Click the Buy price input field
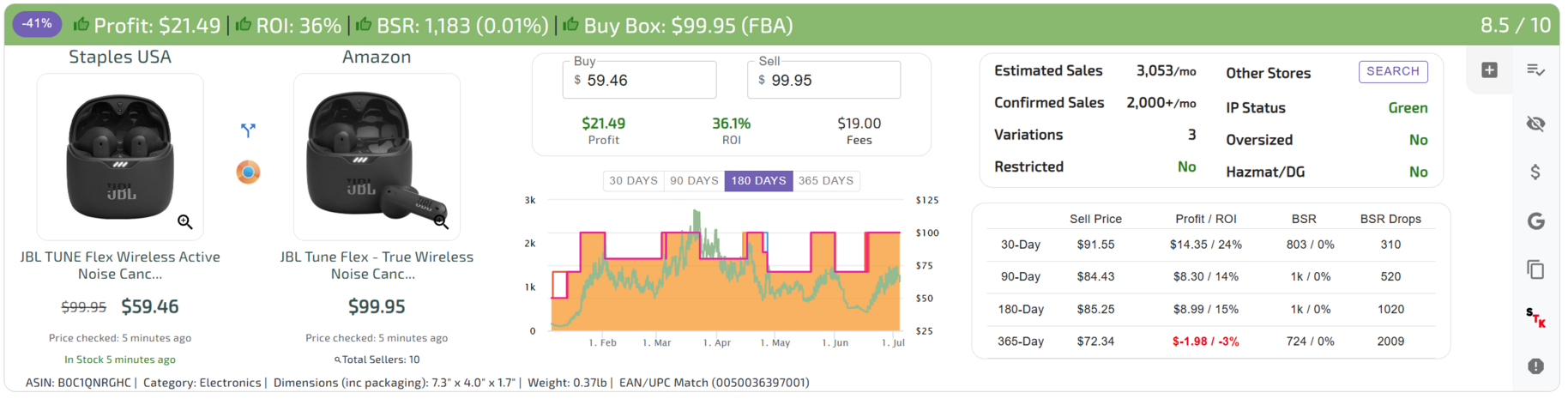Viewport: 1568px width, 399px height. pos(639,80)
